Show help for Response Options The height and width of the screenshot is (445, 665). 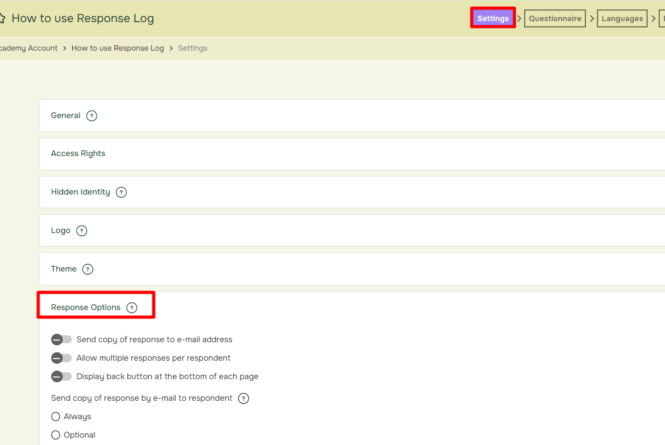(132, 307)
